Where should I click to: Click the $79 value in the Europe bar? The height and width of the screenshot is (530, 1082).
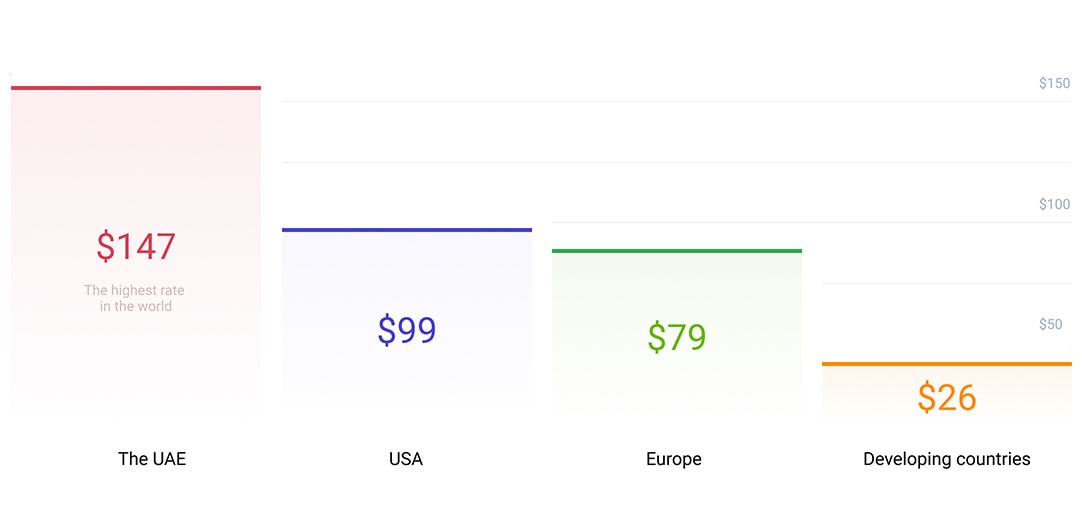pyautogui.click(x=676, y=337)
